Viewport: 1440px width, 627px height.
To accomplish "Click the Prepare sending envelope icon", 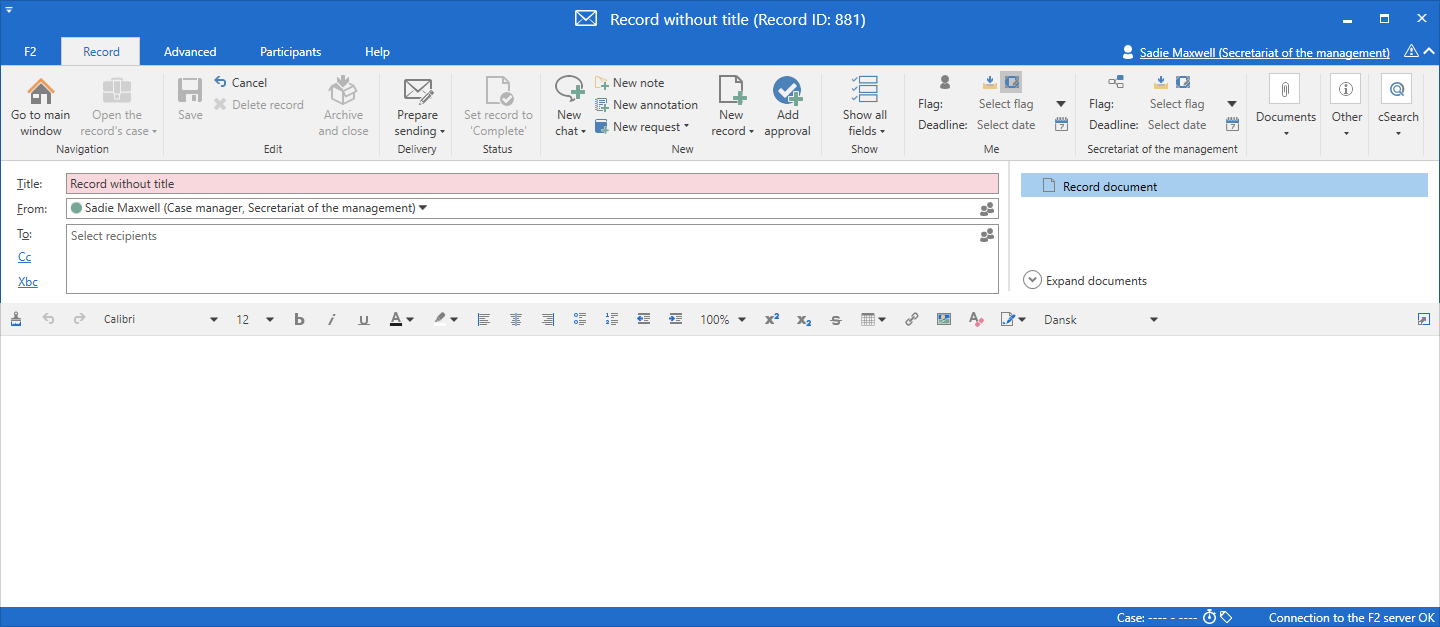I will 417,92.
